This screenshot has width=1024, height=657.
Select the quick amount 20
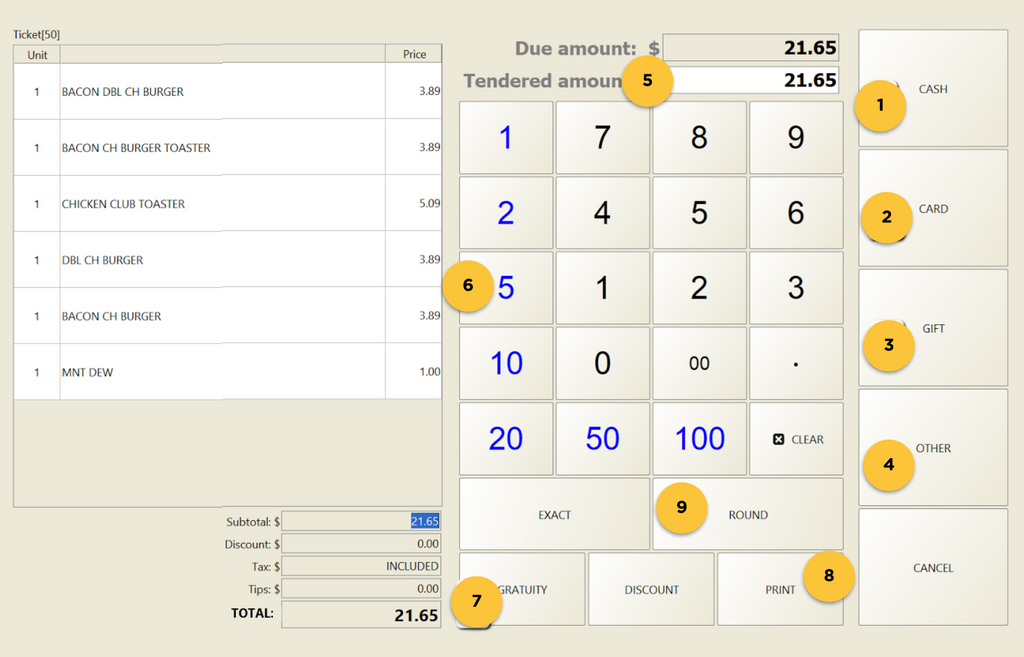point(506,438)
